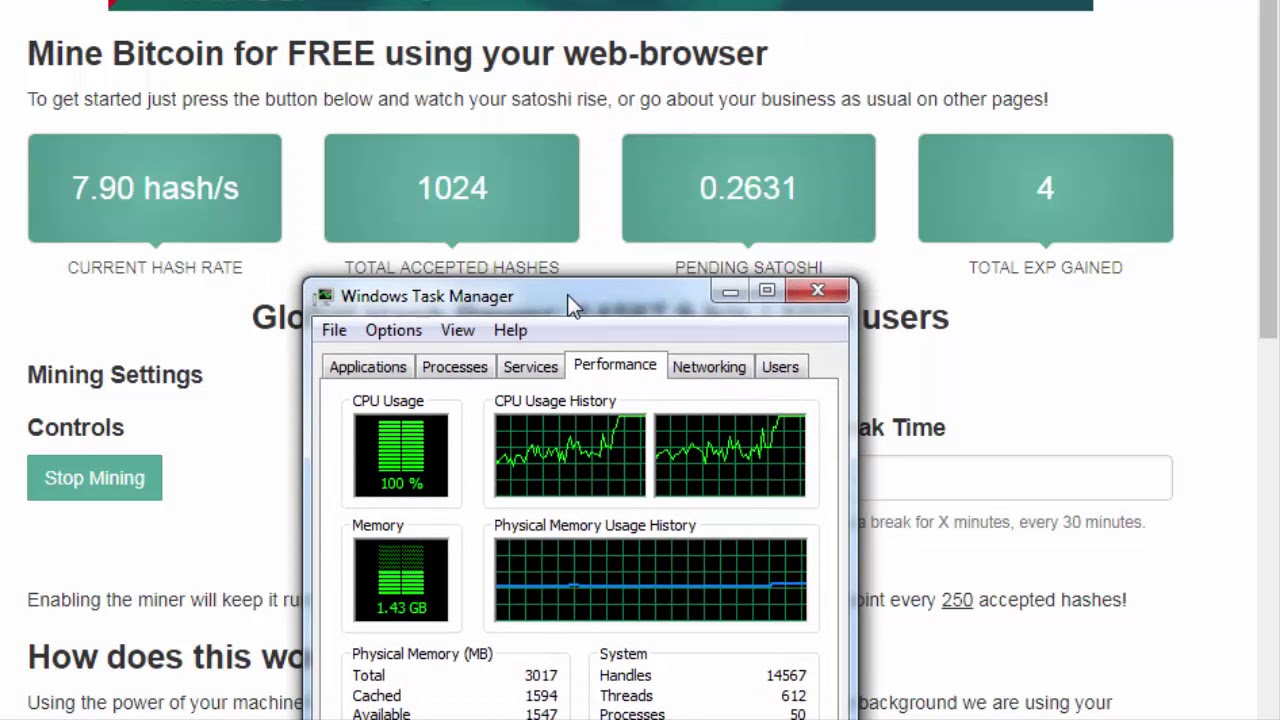Click the Mining Settings heading

[115, 375]
